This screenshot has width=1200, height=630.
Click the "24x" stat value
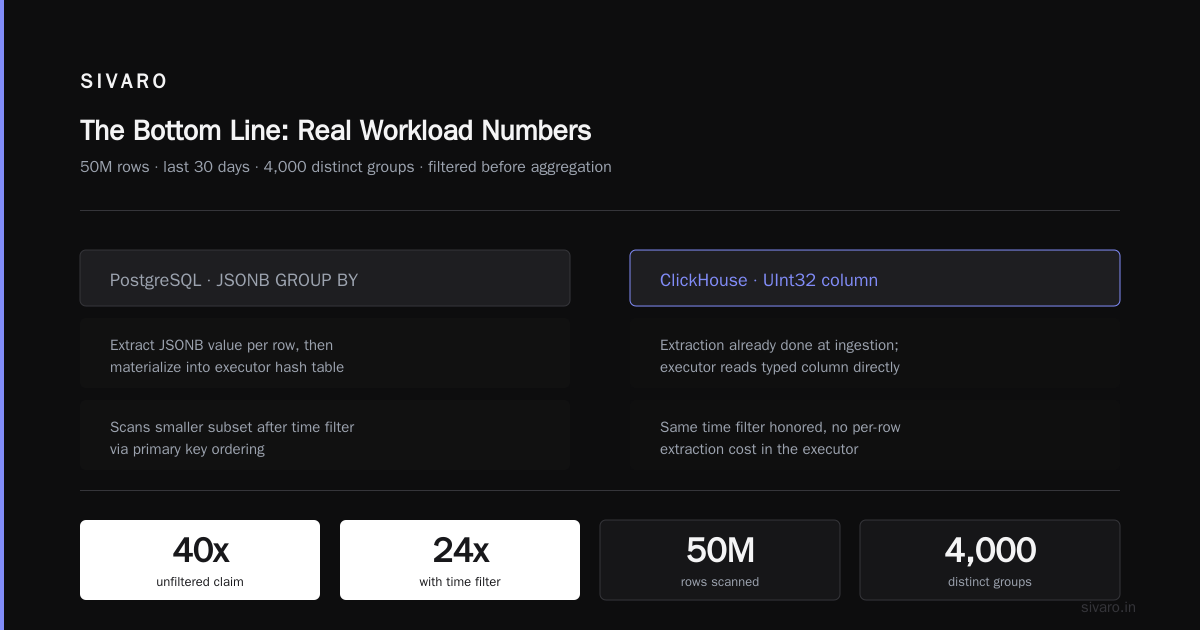460,550
